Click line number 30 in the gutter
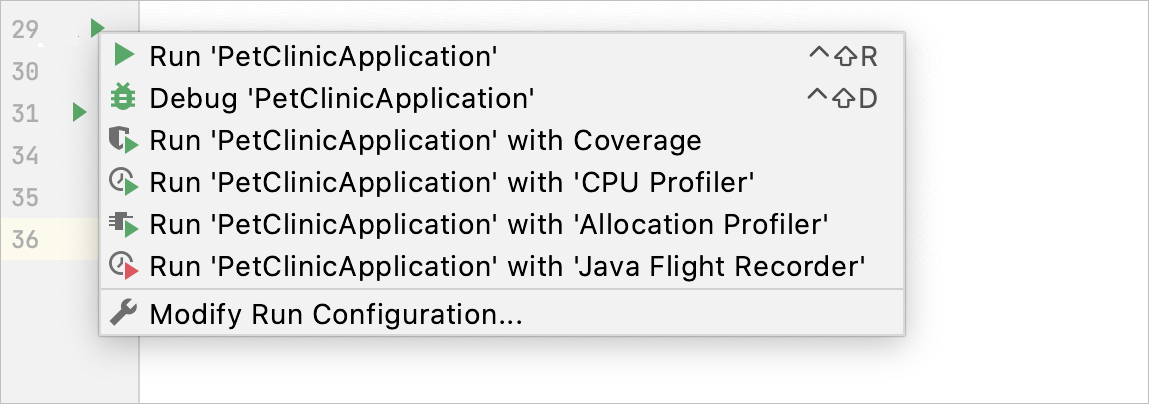 tap(25, 71)
